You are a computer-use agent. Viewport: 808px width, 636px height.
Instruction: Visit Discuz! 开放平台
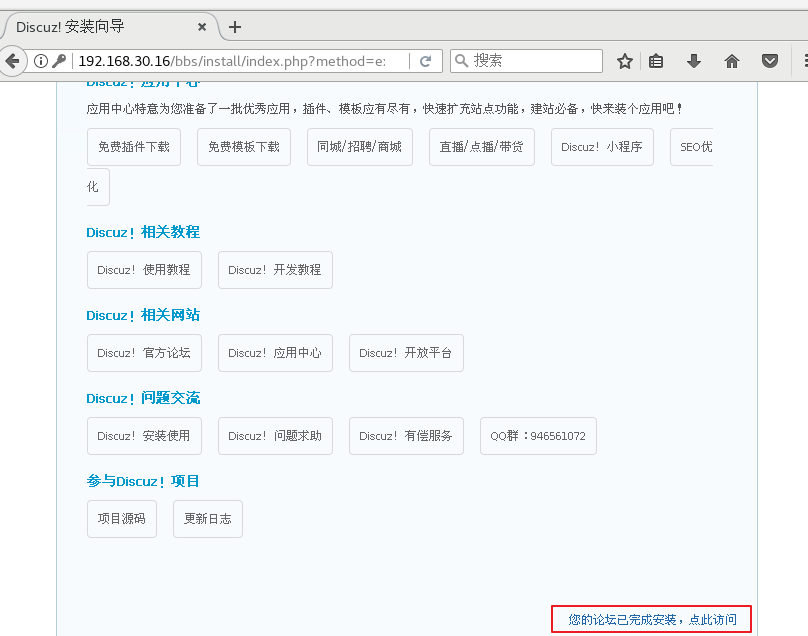406,353
